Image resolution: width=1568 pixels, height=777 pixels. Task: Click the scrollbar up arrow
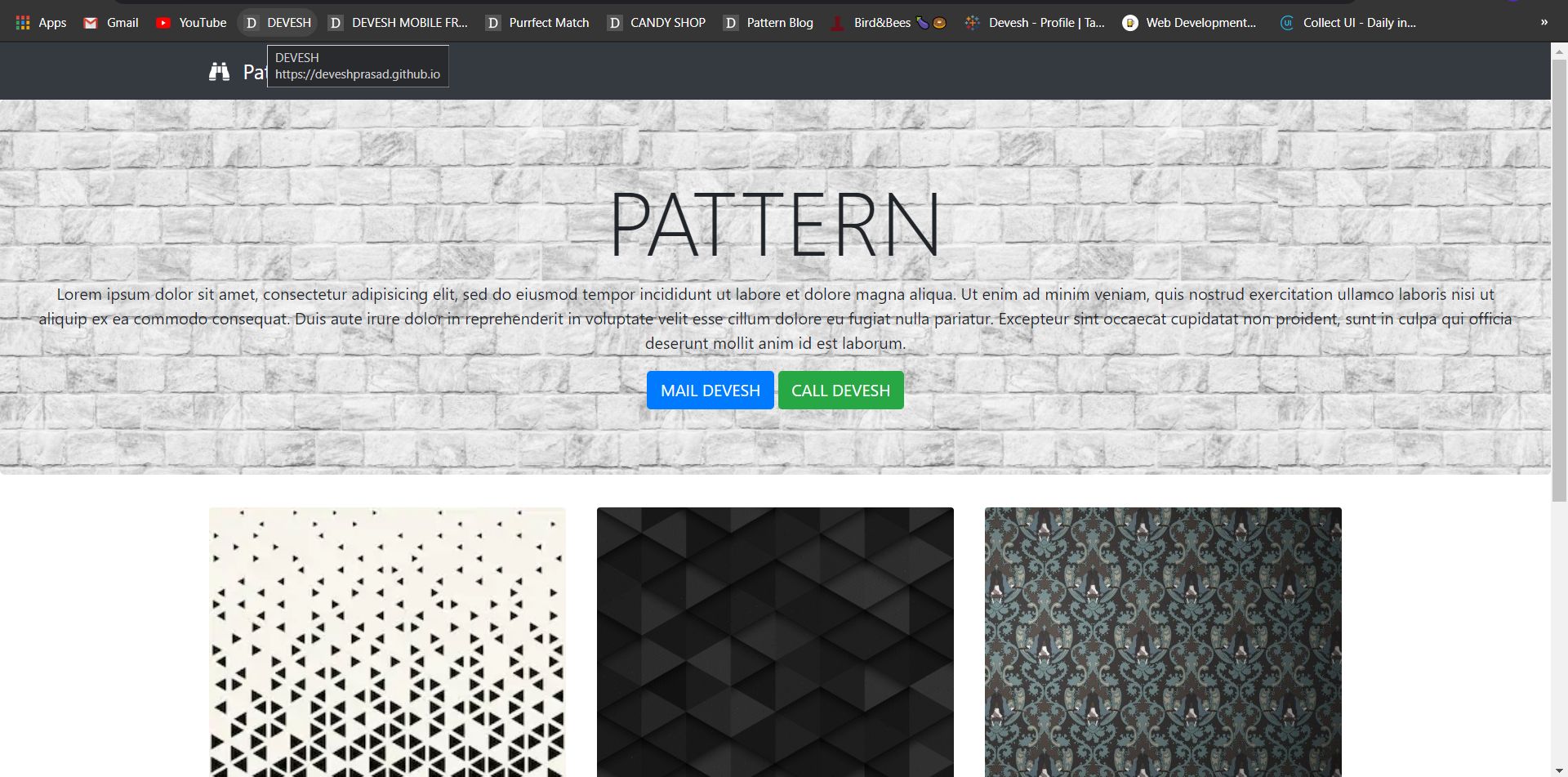click(x=1559, y=51)
